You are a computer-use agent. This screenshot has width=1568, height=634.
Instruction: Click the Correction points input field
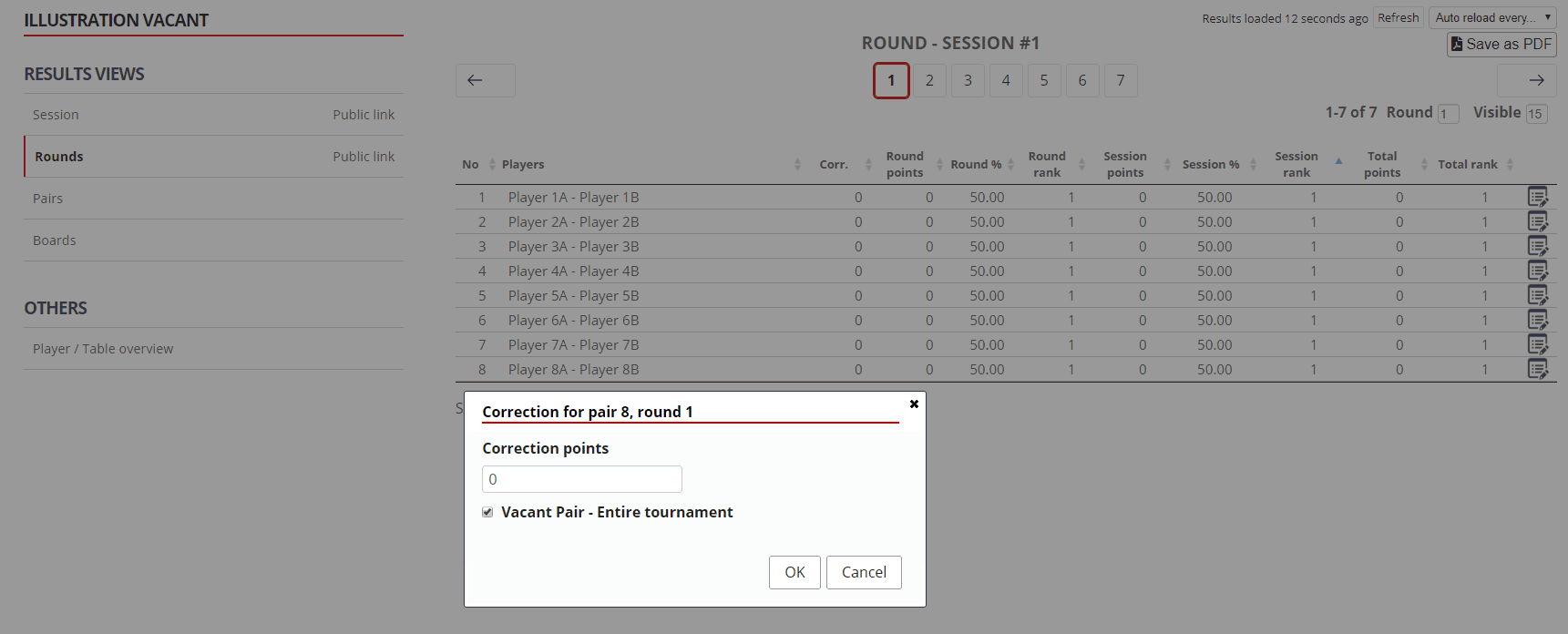pyautogui.click(x=581, y=479)
